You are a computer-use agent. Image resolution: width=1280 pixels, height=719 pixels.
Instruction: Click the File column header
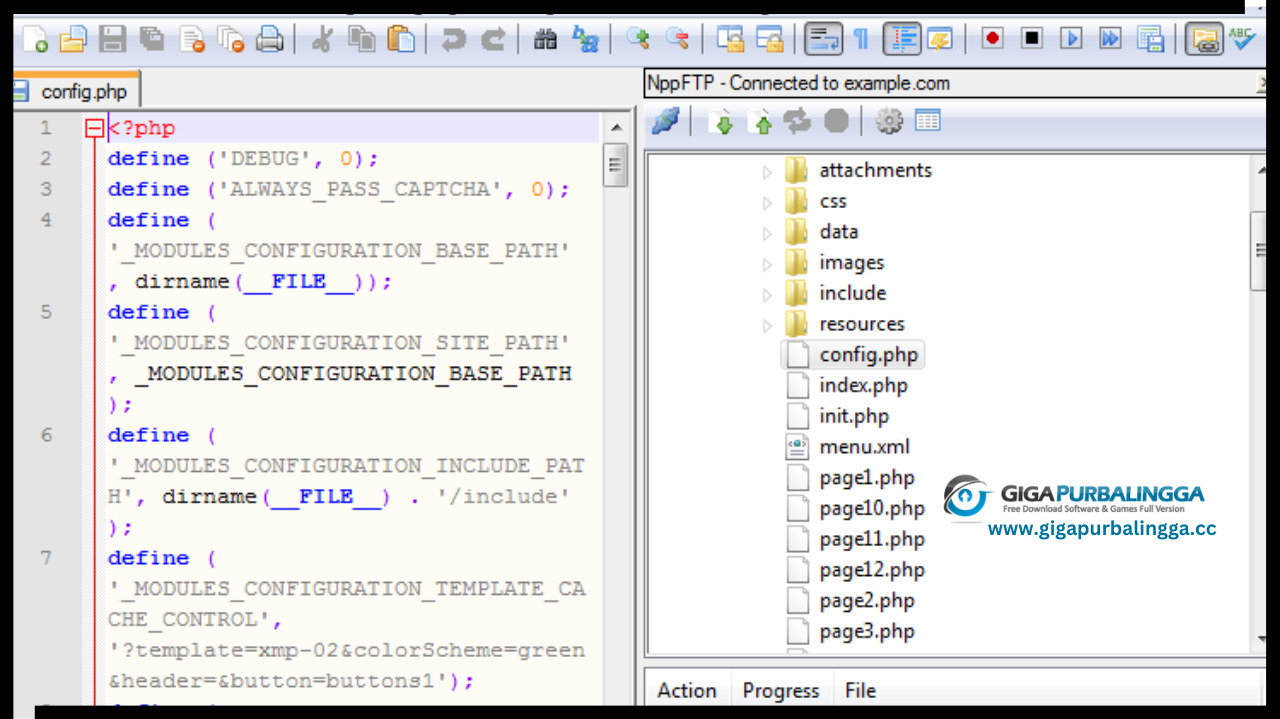(x=860, y=691)
